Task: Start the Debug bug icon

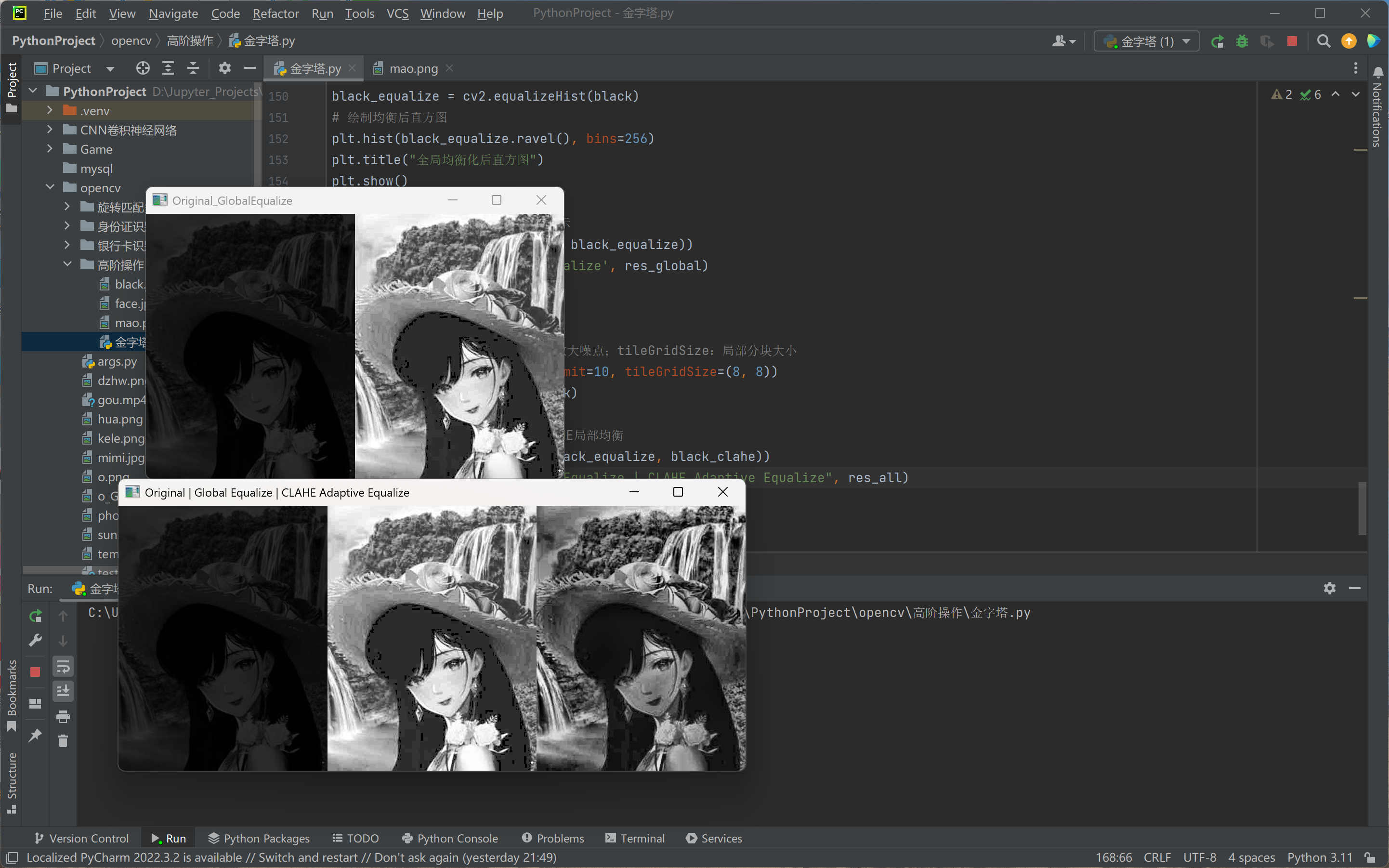Action: (x=1242, y=41)
